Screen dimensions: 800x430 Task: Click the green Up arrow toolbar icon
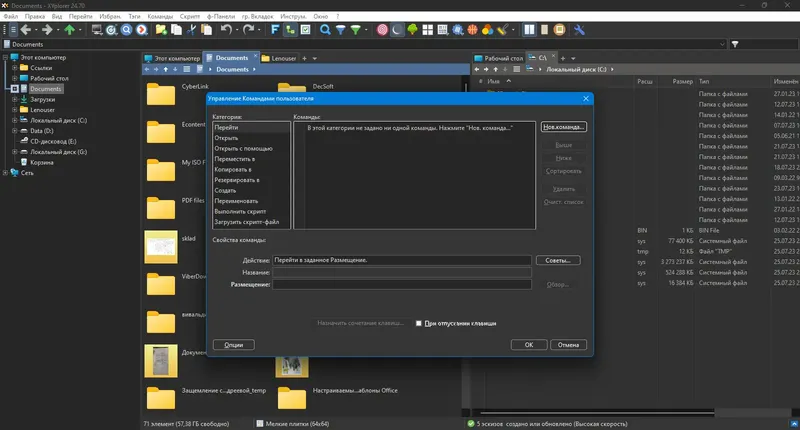pos(69,30)
